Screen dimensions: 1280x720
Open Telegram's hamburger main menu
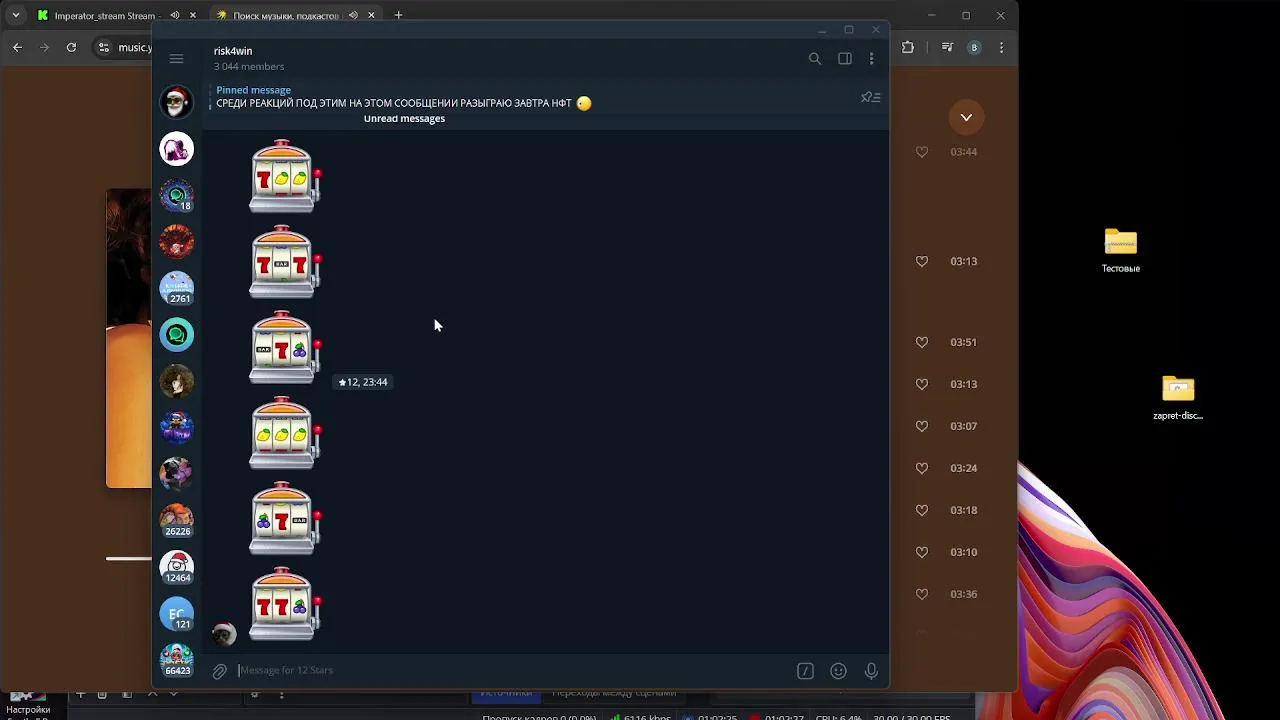click(x=176, y=59)
